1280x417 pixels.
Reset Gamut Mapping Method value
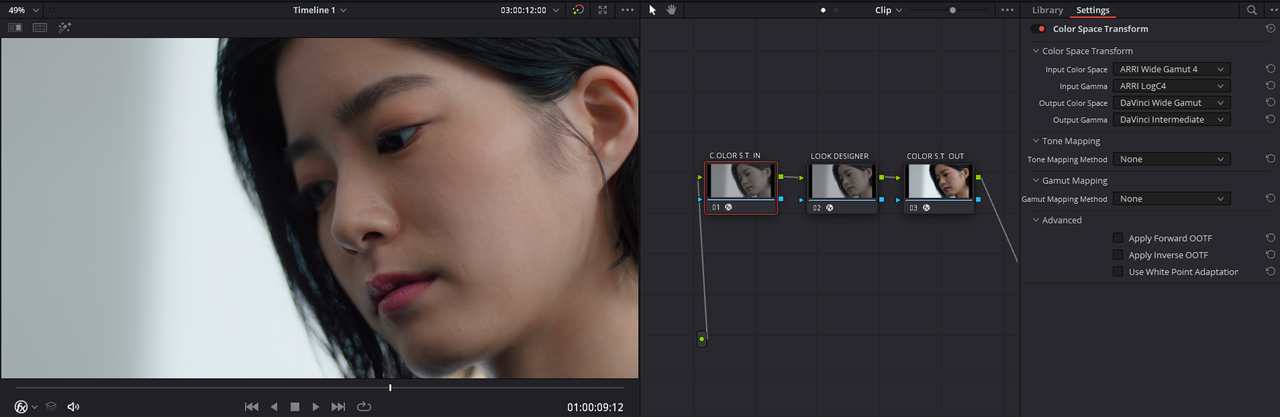click(1270, 199)
